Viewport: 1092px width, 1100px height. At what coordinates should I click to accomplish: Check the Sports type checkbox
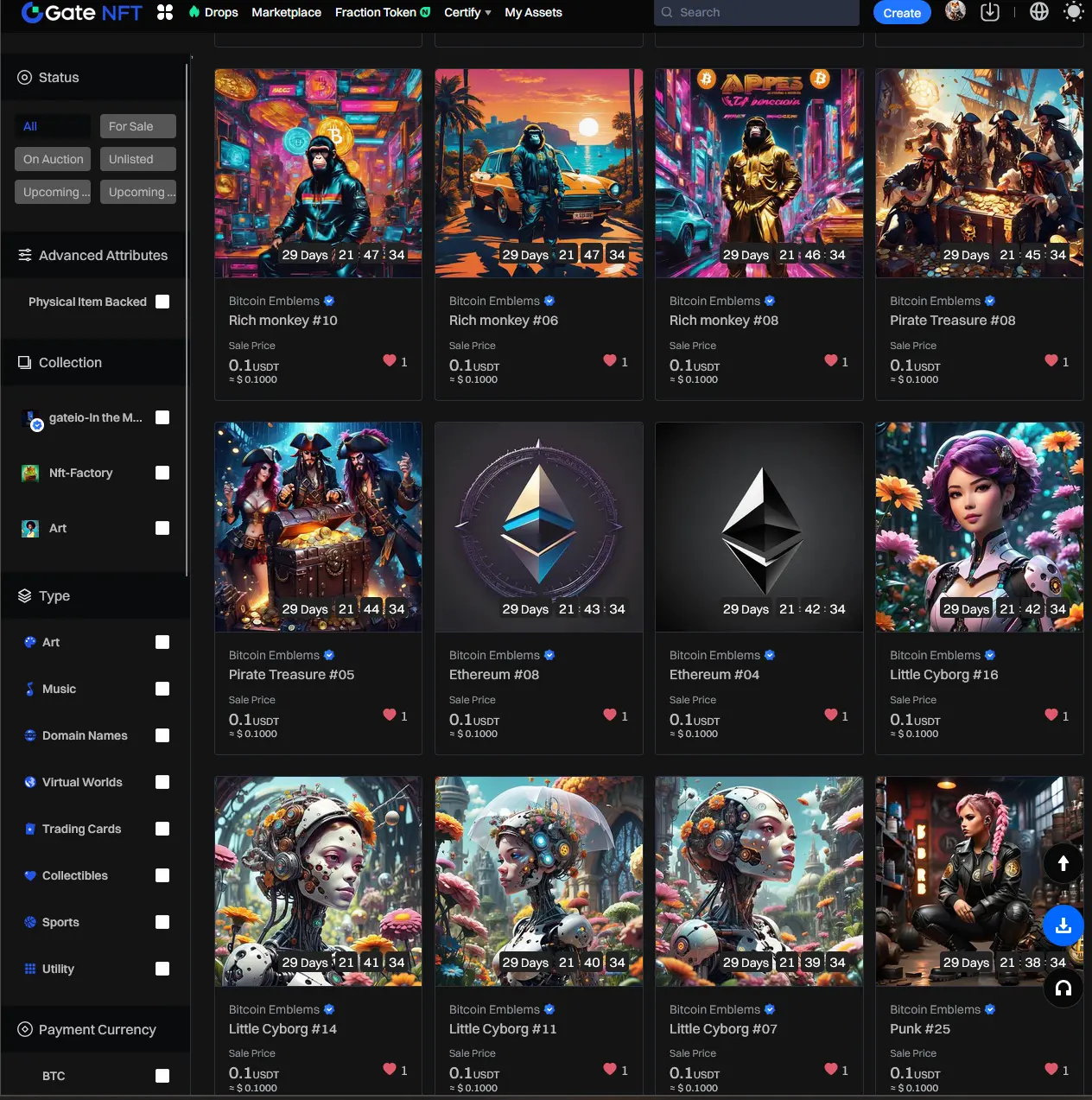tap(162, 922)
